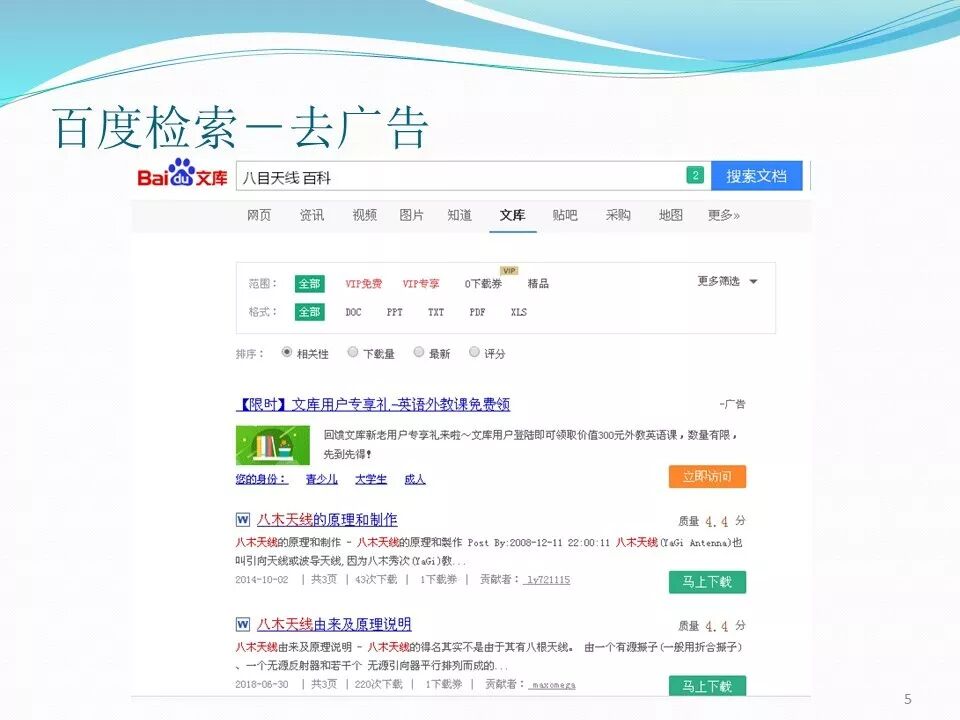
Task: Switch to the 视频 tab
Action: point(364,215)
